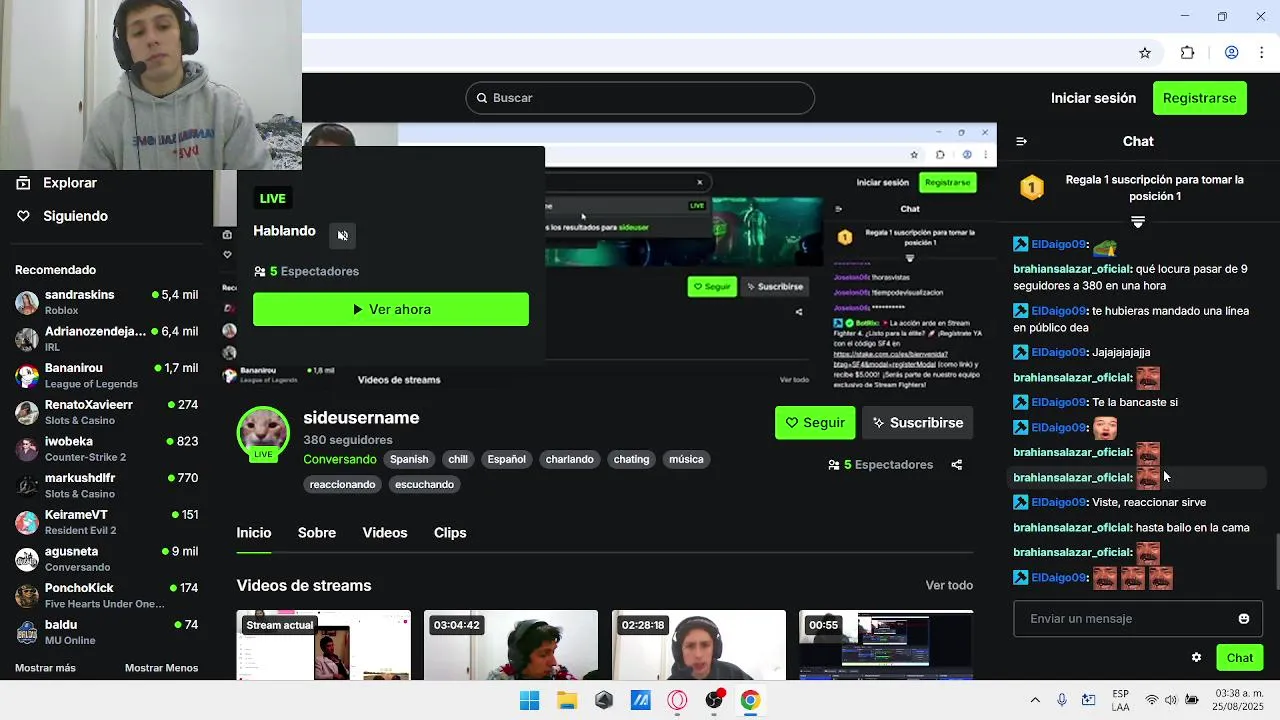This screenshot has height=720, width=1280.
Task: Expand the gift leaderboard arrow below the banner
Action: [x=1137, y=222]
